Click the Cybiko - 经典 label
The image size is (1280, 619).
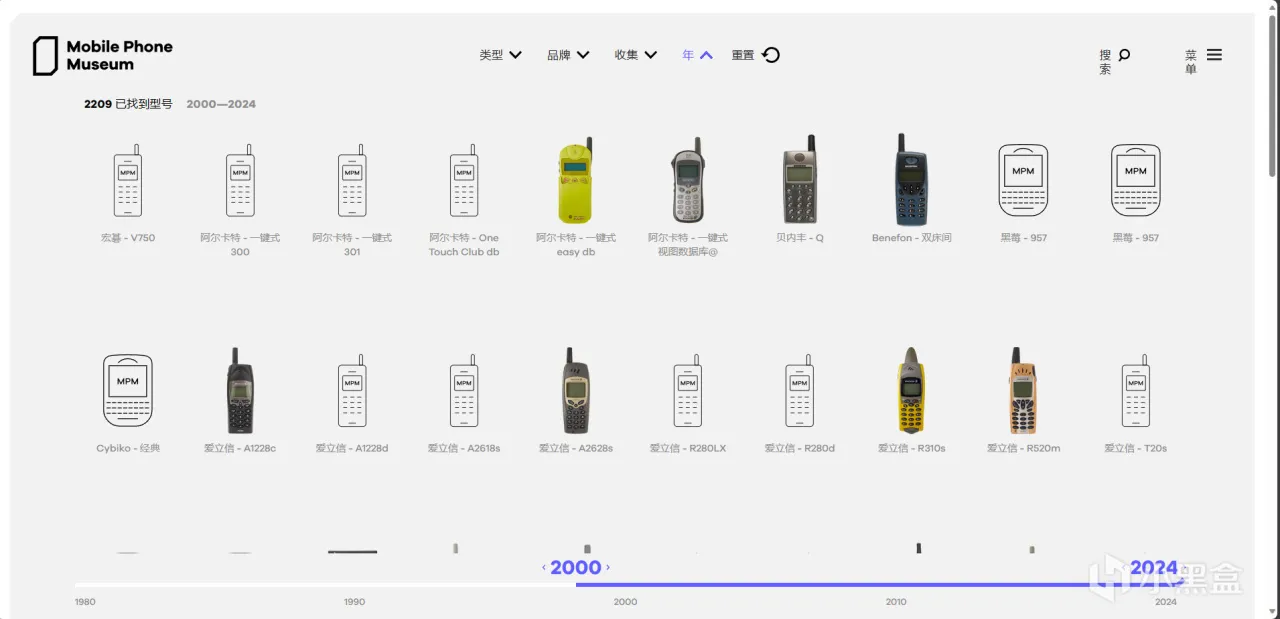click(x=128, y=448)
